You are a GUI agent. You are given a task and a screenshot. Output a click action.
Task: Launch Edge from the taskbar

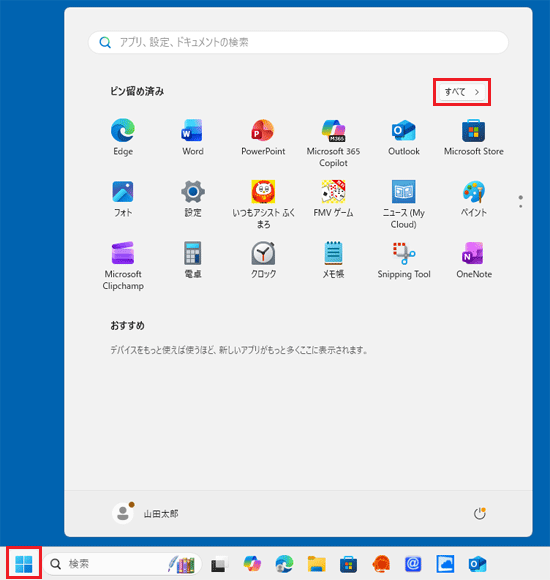click(284, 564)
